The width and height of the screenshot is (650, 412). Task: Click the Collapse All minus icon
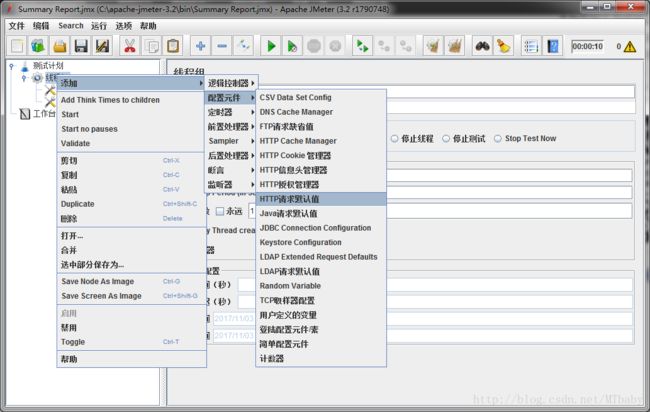point(222,46)
